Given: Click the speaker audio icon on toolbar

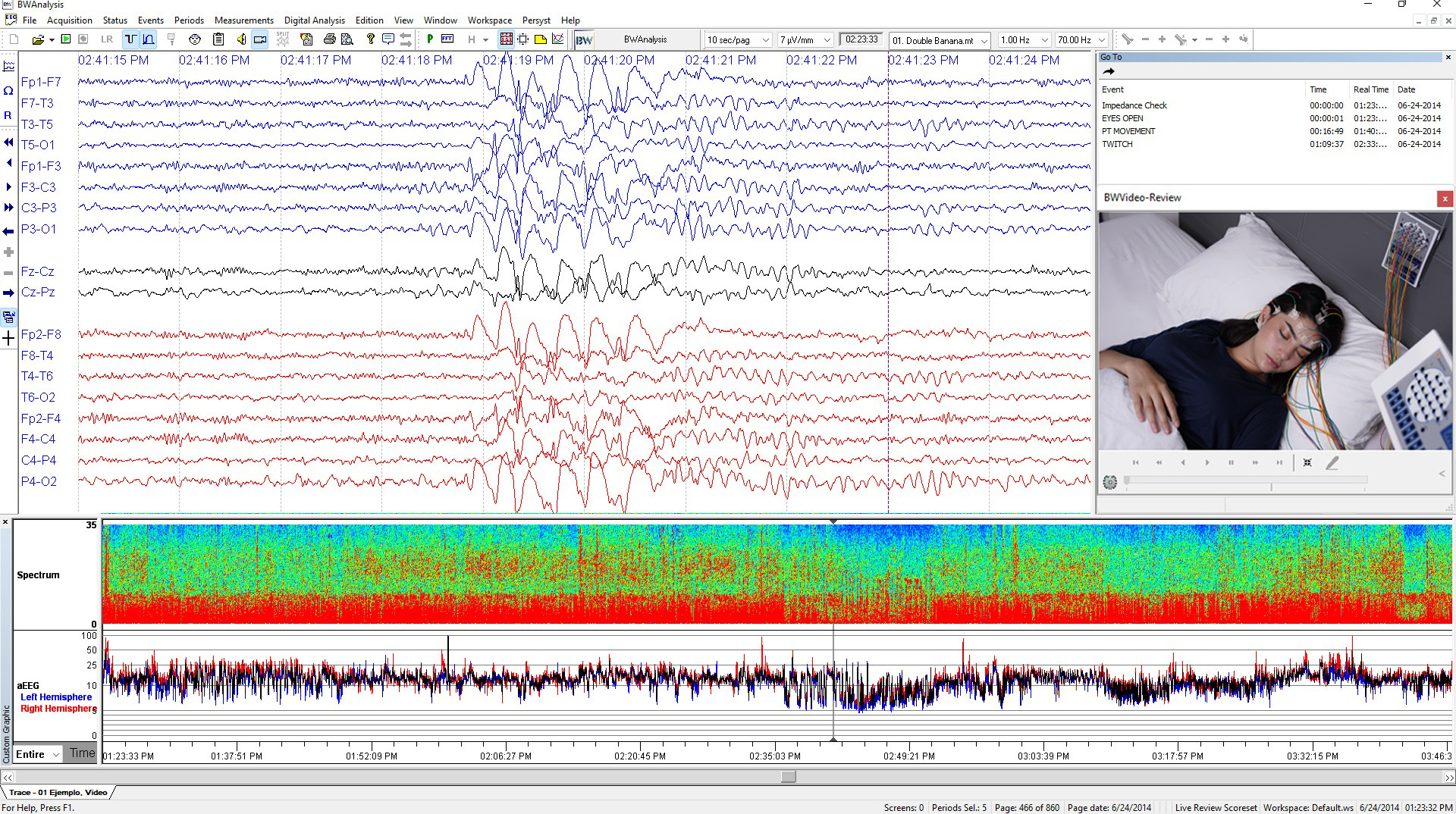Looking at the screenshot, I should point(241,39).
